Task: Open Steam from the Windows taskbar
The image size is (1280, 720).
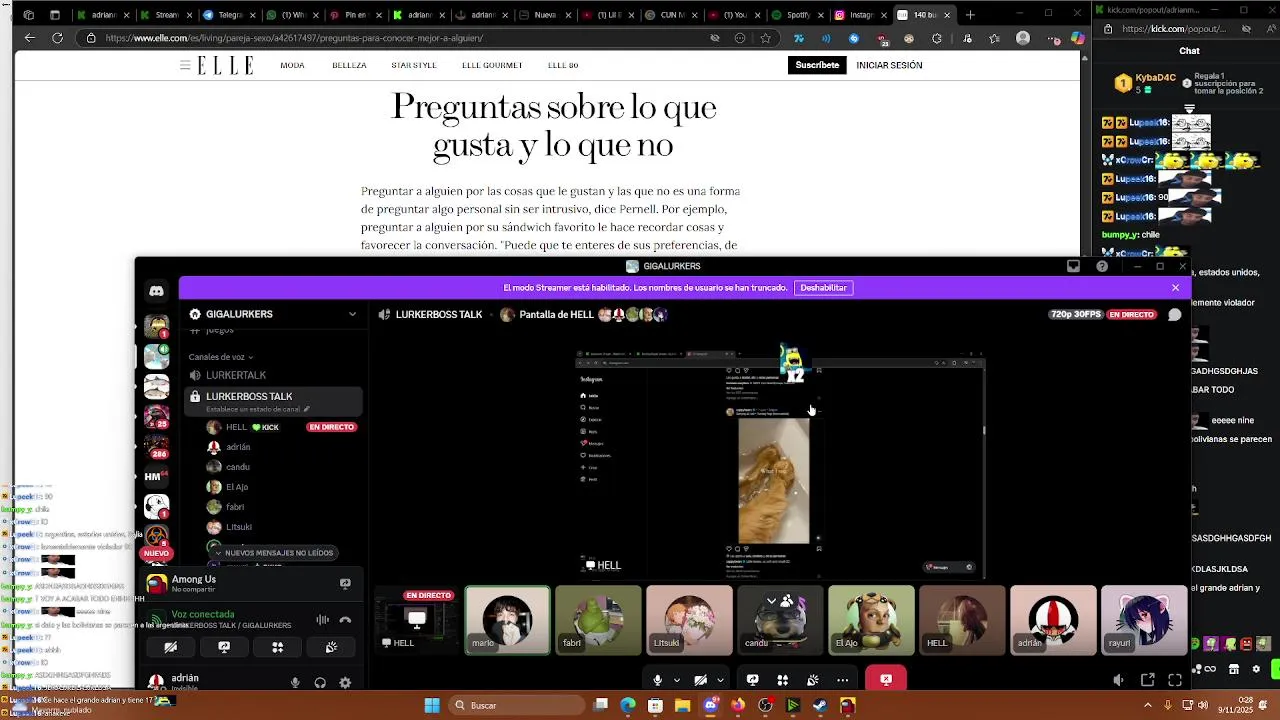Action: 820,705
